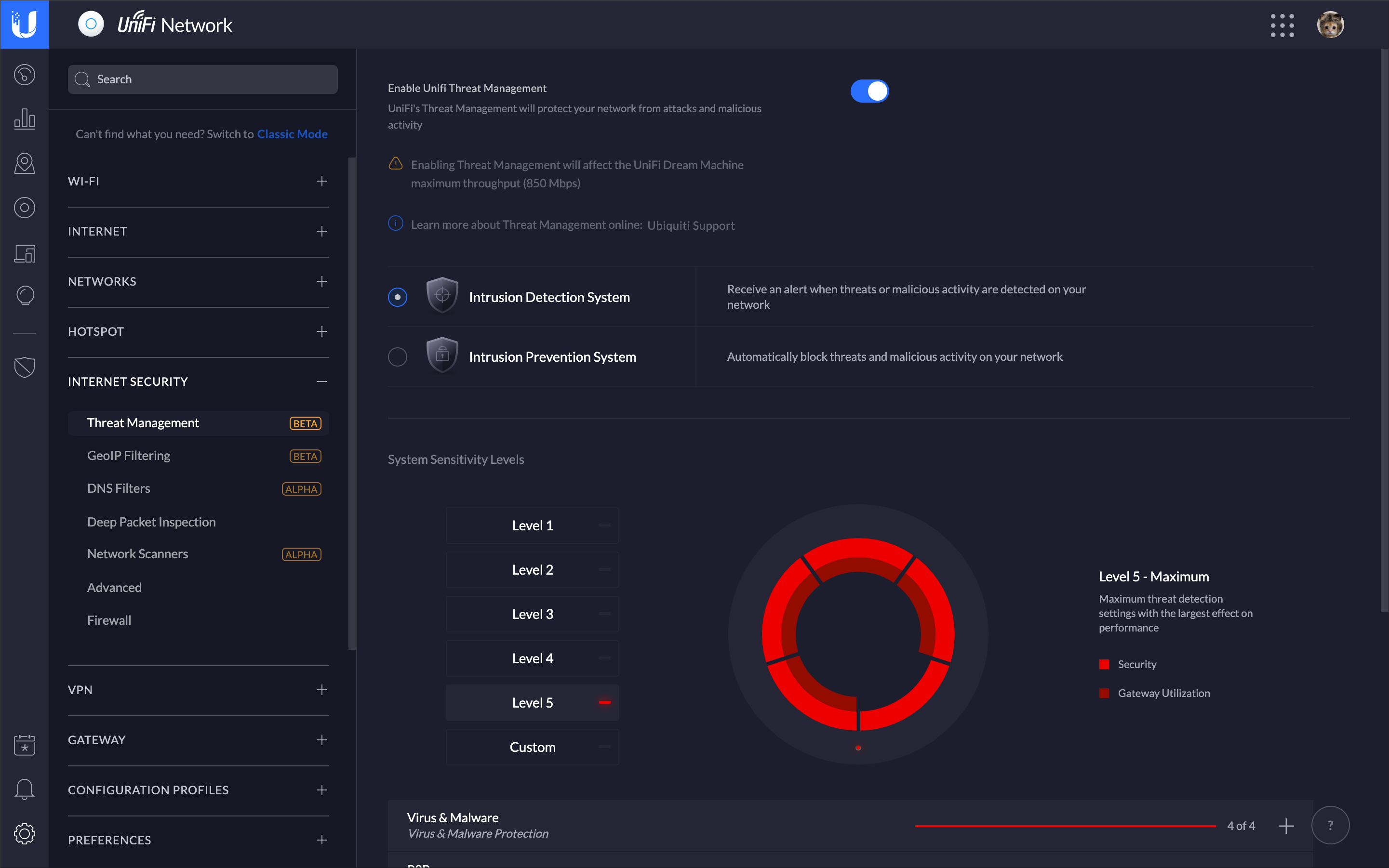Screen dimensions: 1389x868
Task: Open the Statistics bar chart icon
Action: [x=24, y=119]
